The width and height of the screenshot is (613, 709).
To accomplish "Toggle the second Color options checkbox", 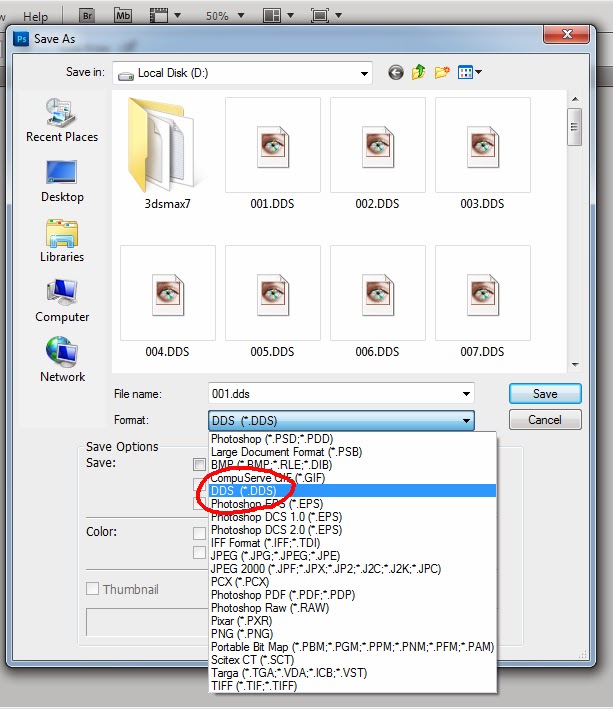I will pyautogui.click(x=199, y=553).
